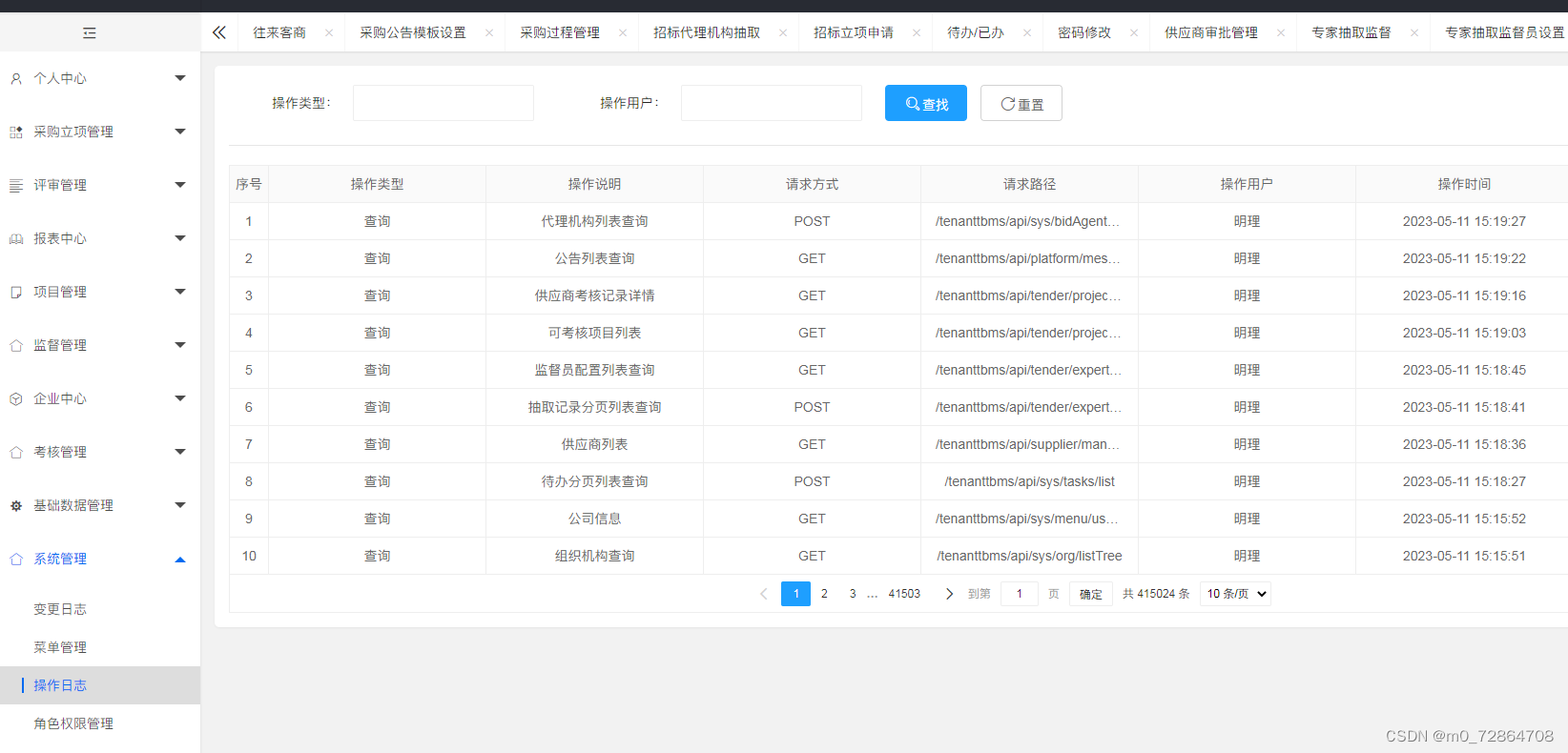Viewport: 1568px width, 753px height.
Task: Click the 项目管理 sidebar icon
Action: [16, 293]
